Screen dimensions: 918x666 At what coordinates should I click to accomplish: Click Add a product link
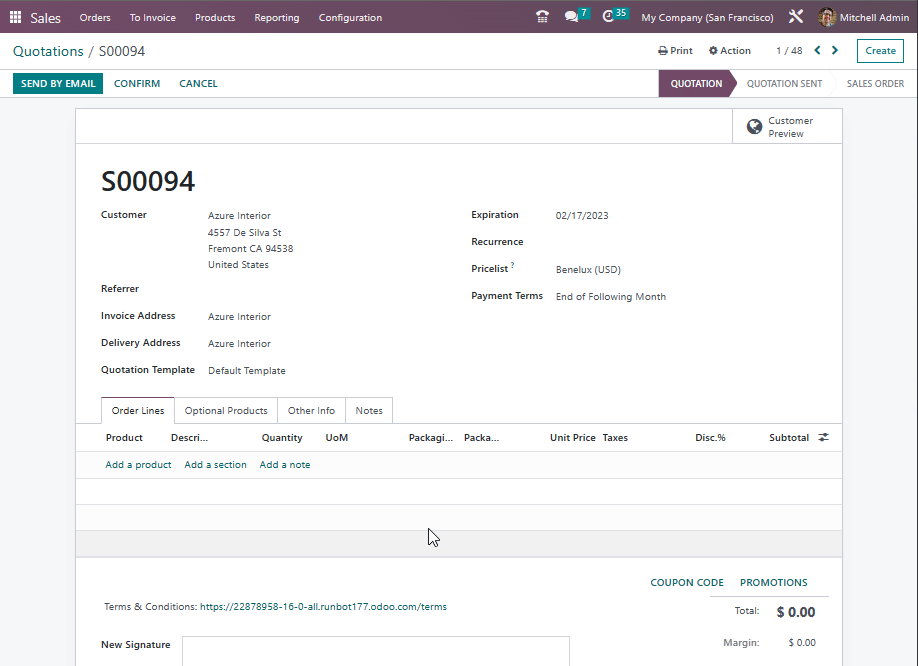coord(138,464)
